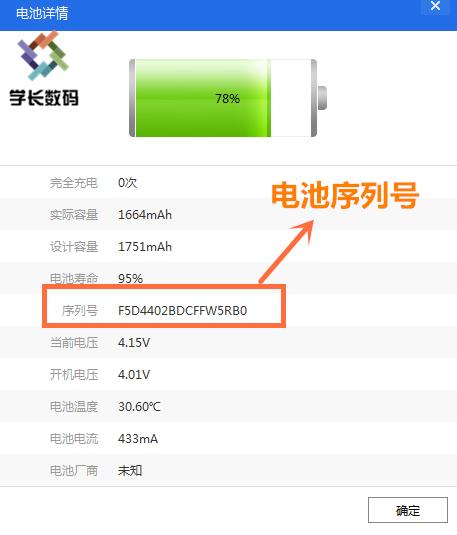Click the 开机电压 4.01V value
The width and height of the screenshot is (457, 535).
pyautogui.click(x=134, y=375)
